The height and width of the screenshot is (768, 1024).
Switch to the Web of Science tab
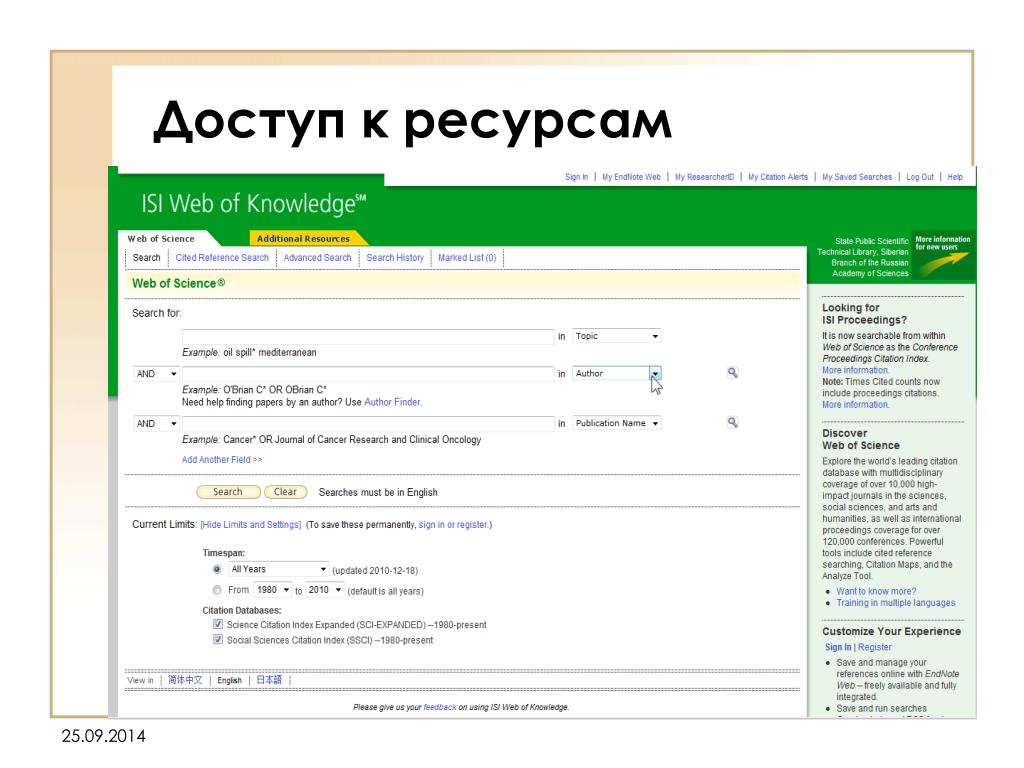(161, 239)
